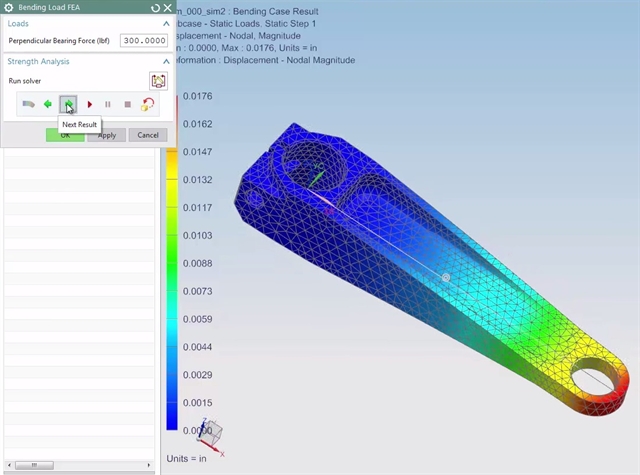Click the 'Displacement - Nodal, Magnitude' text line
Screen dimensions: 640x475
click(x=237, y=36)
